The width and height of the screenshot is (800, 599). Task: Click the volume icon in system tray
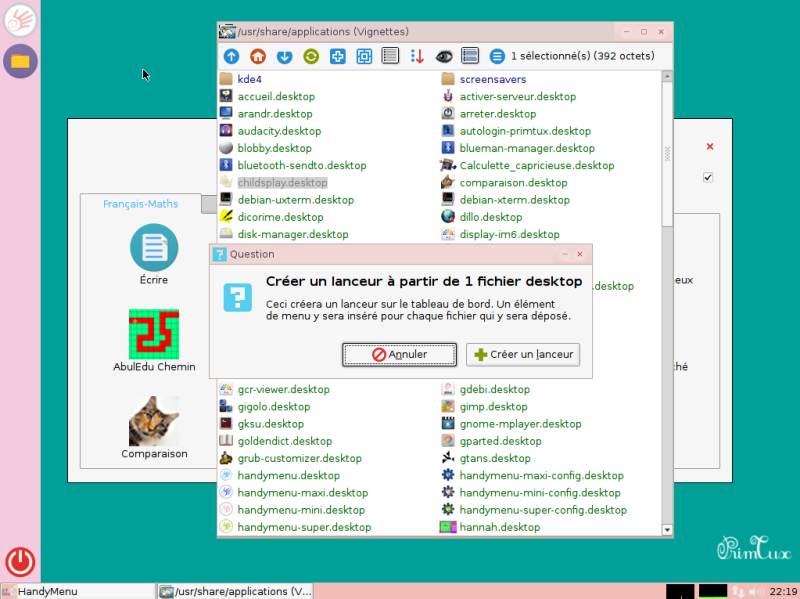coord(756,592)
